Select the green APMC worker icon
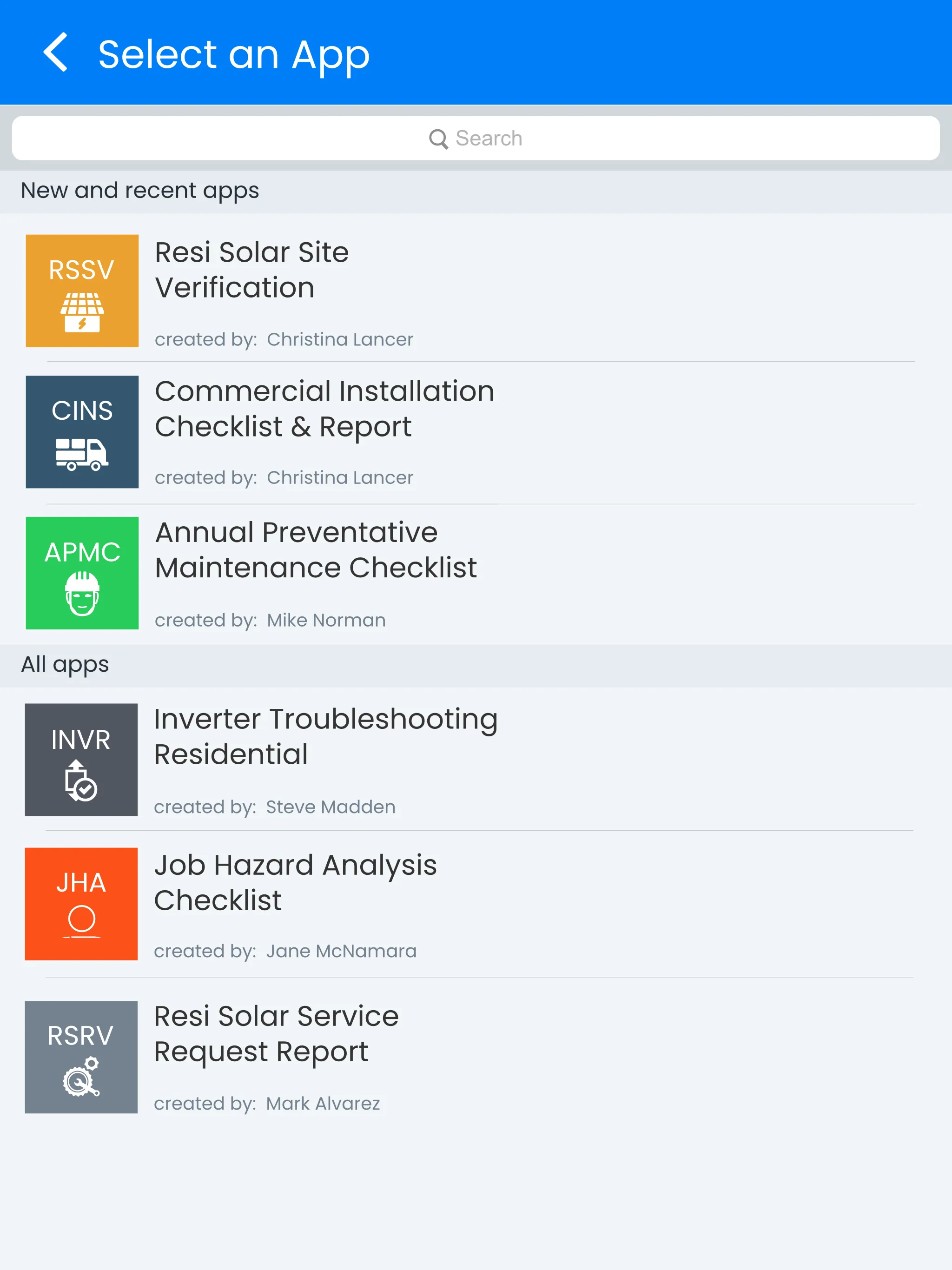 [x=82, y=573]
